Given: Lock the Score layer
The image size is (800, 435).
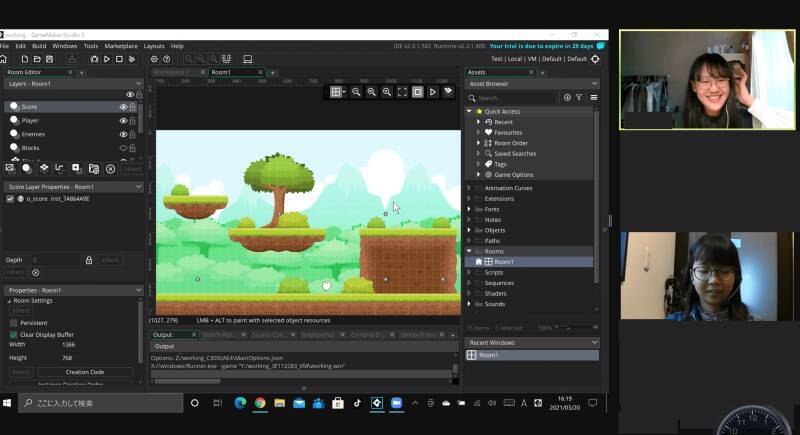Looking at the screenshot, I should (x=133, y=107).
